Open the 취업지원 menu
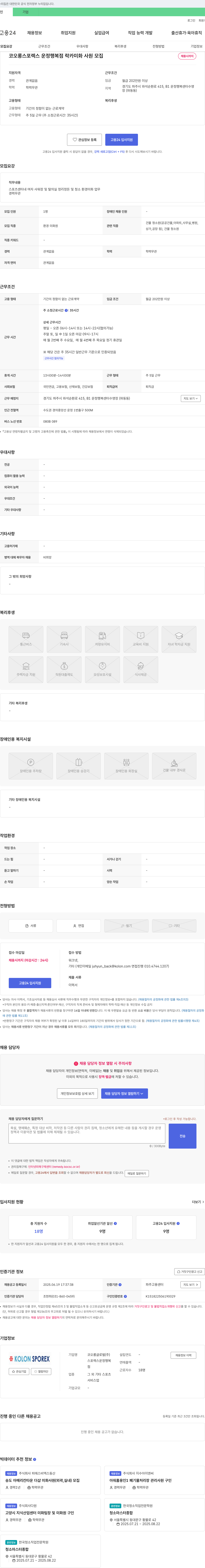Screen dimensions: 205x1568 pos(68,33)
